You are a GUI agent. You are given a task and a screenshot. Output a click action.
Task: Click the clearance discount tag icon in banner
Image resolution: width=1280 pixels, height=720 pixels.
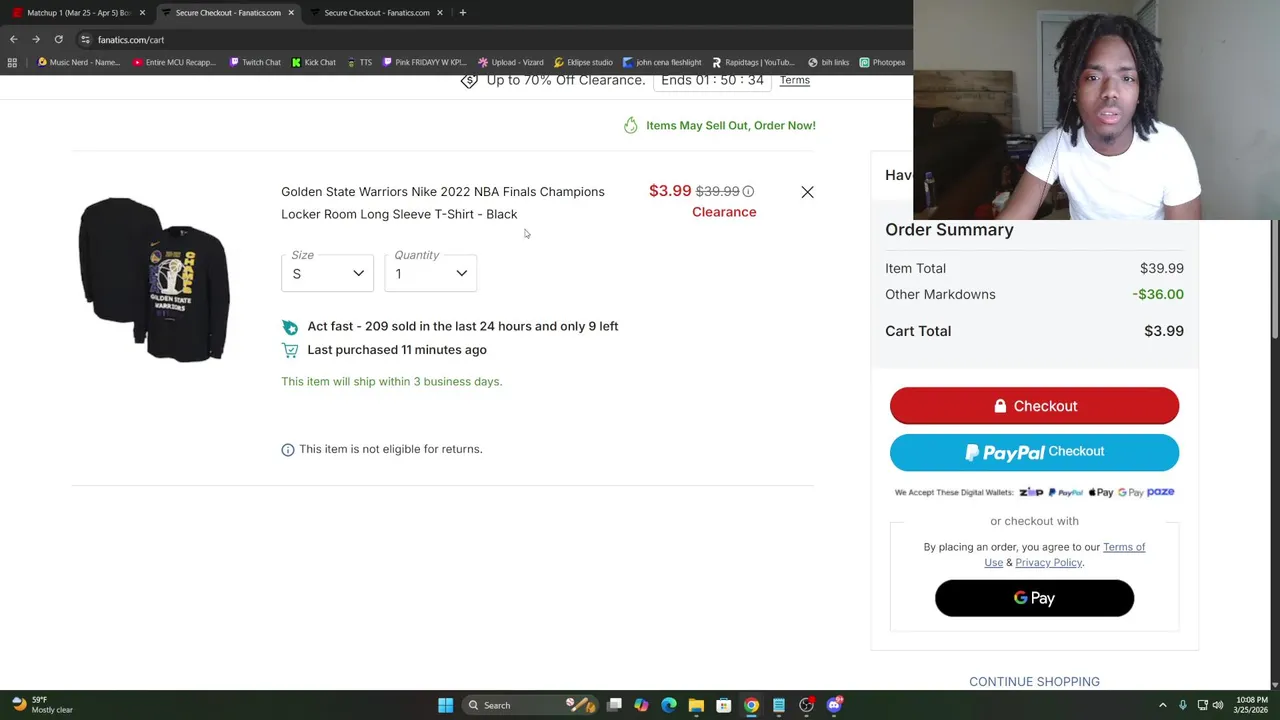(469, 81)
